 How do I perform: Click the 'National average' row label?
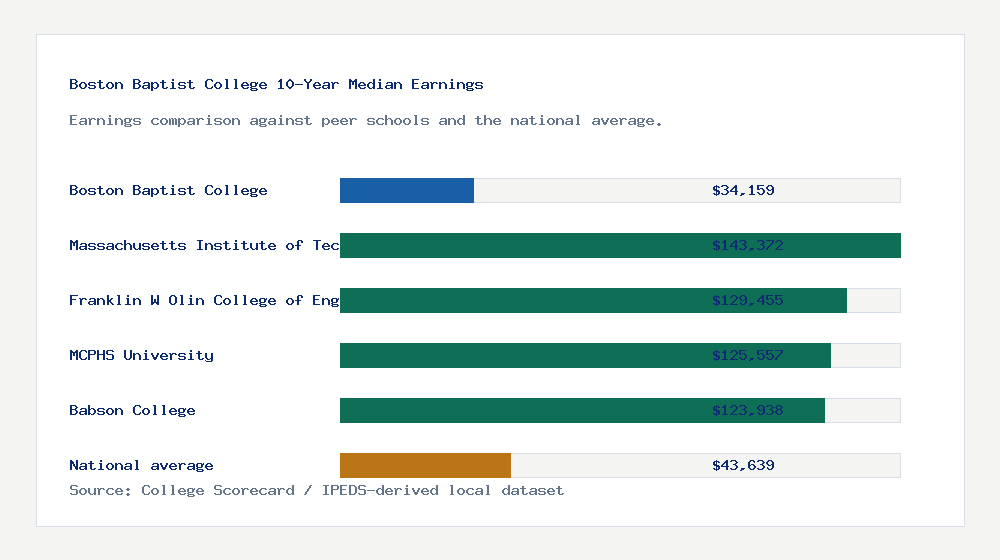(141, 465)
